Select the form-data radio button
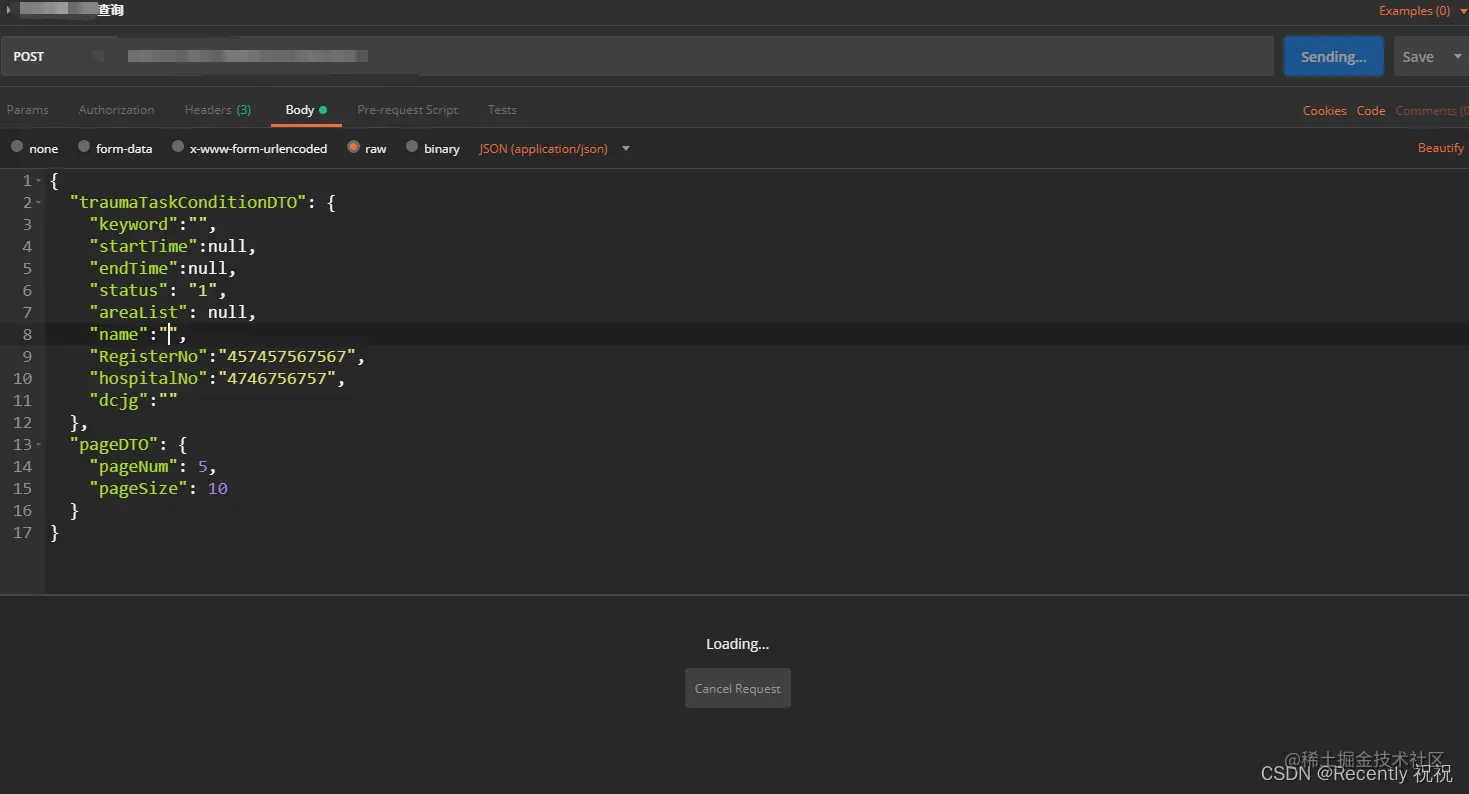1469x794 pixels. pyautogui.click(x=84, y=147)
